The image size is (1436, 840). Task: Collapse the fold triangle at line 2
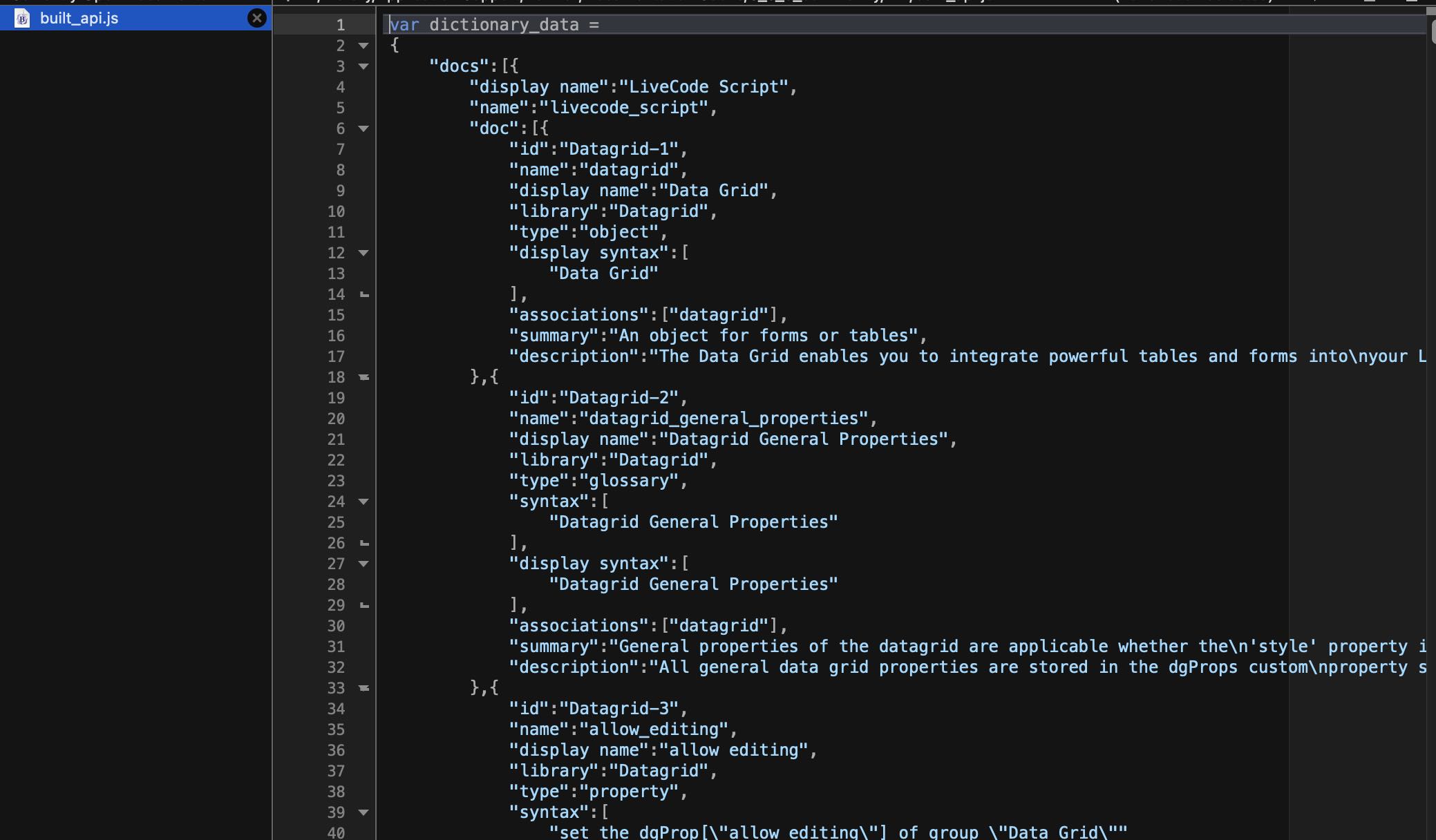(x=363, y=46)
